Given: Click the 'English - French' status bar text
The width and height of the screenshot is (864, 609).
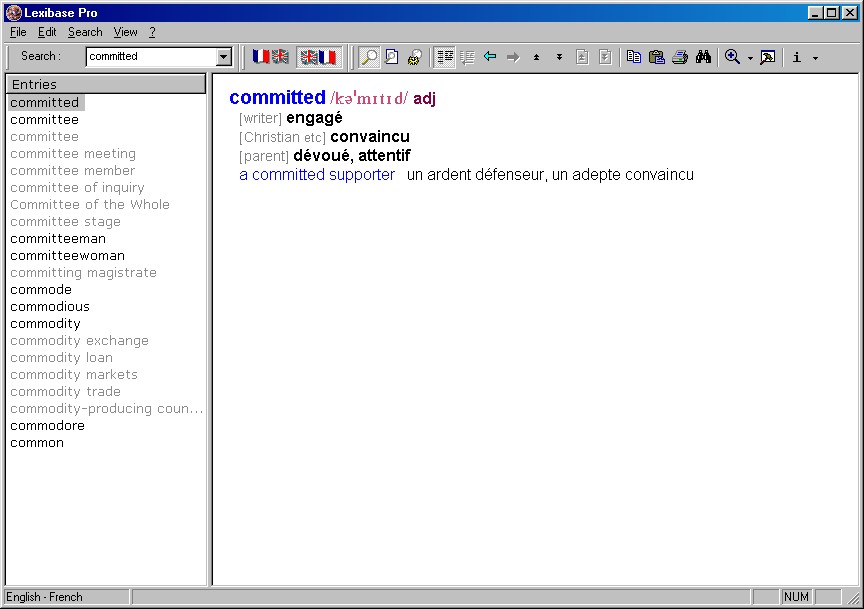Looking at the screenshot, I should (x=44, y=597).
